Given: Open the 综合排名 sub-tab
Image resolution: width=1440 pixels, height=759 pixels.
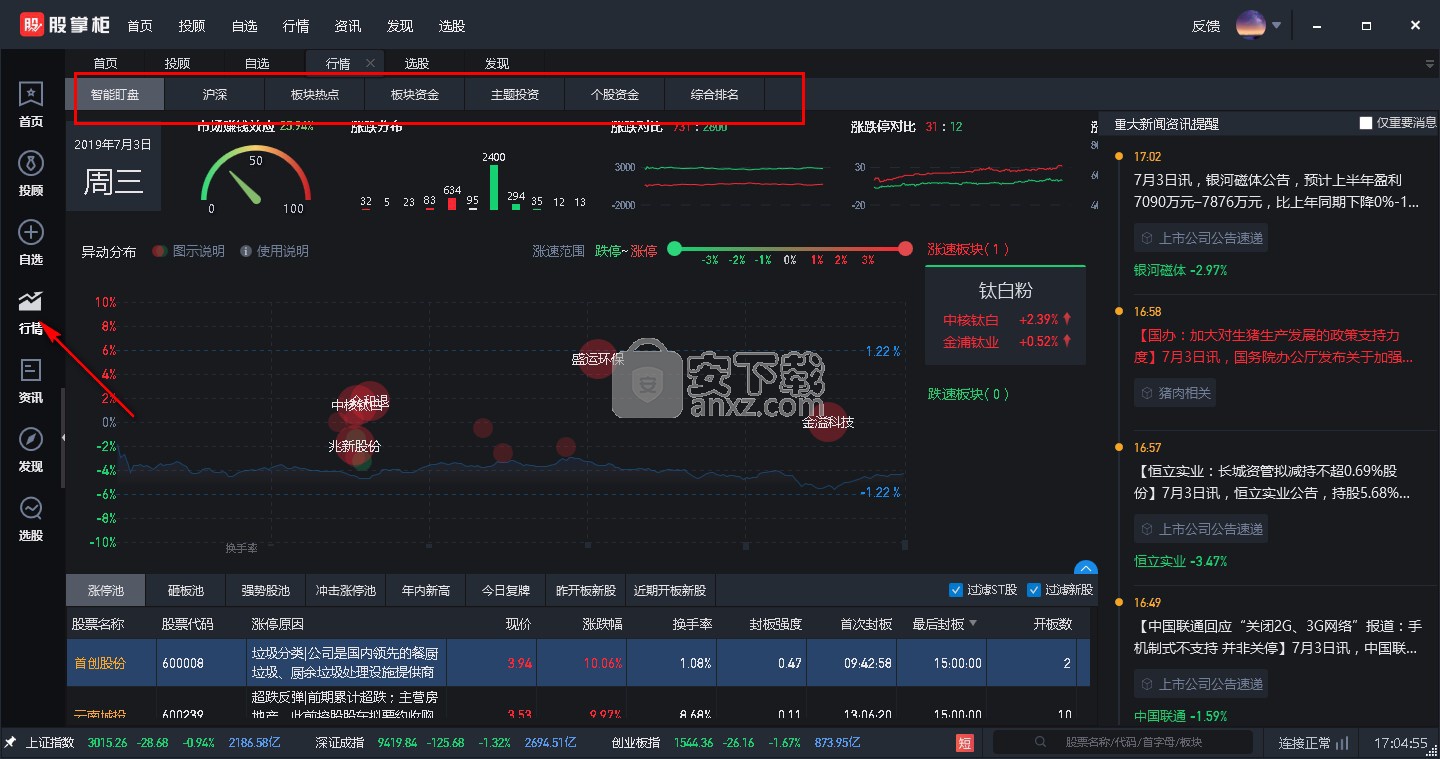Looking at the screenshot, I should coord(715,95).
